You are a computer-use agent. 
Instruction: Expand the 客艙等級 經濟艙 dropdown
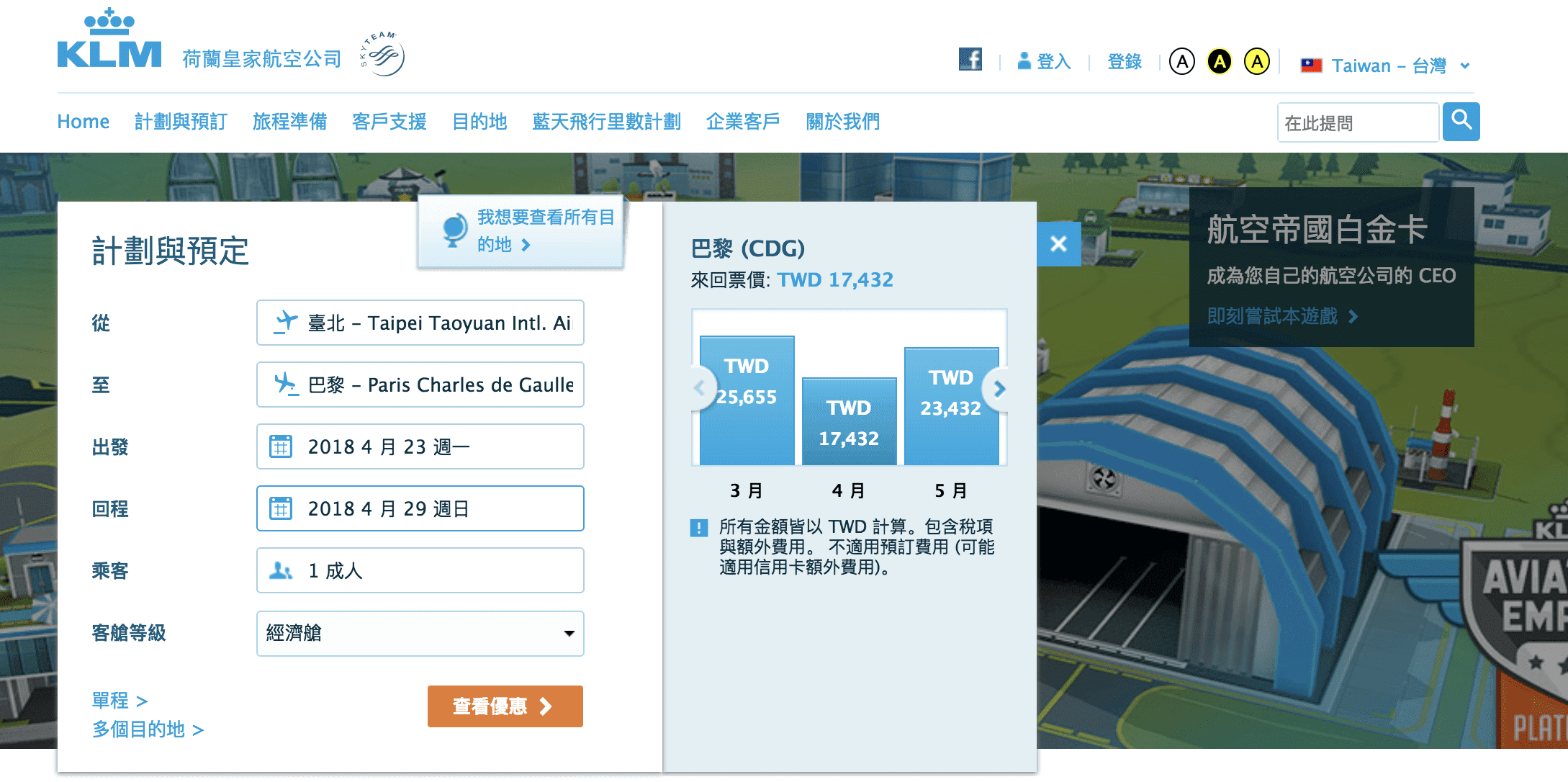[x=420, y=634]
